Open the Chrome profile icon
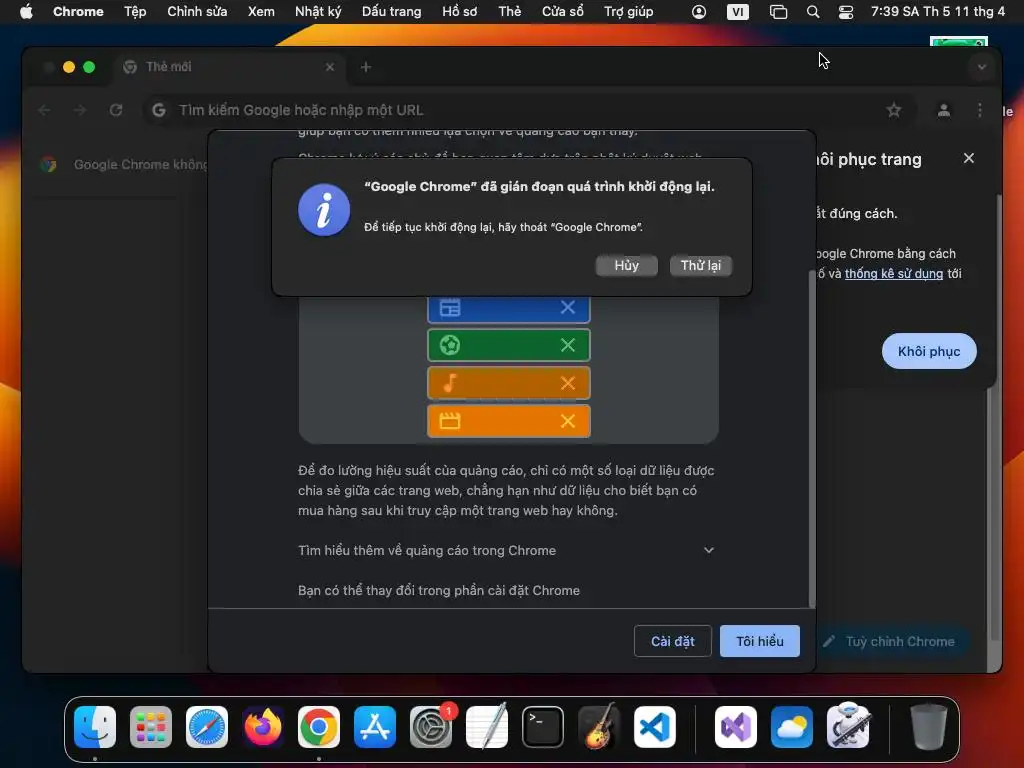Viewport: 1024px width, 768px height. 944,110
